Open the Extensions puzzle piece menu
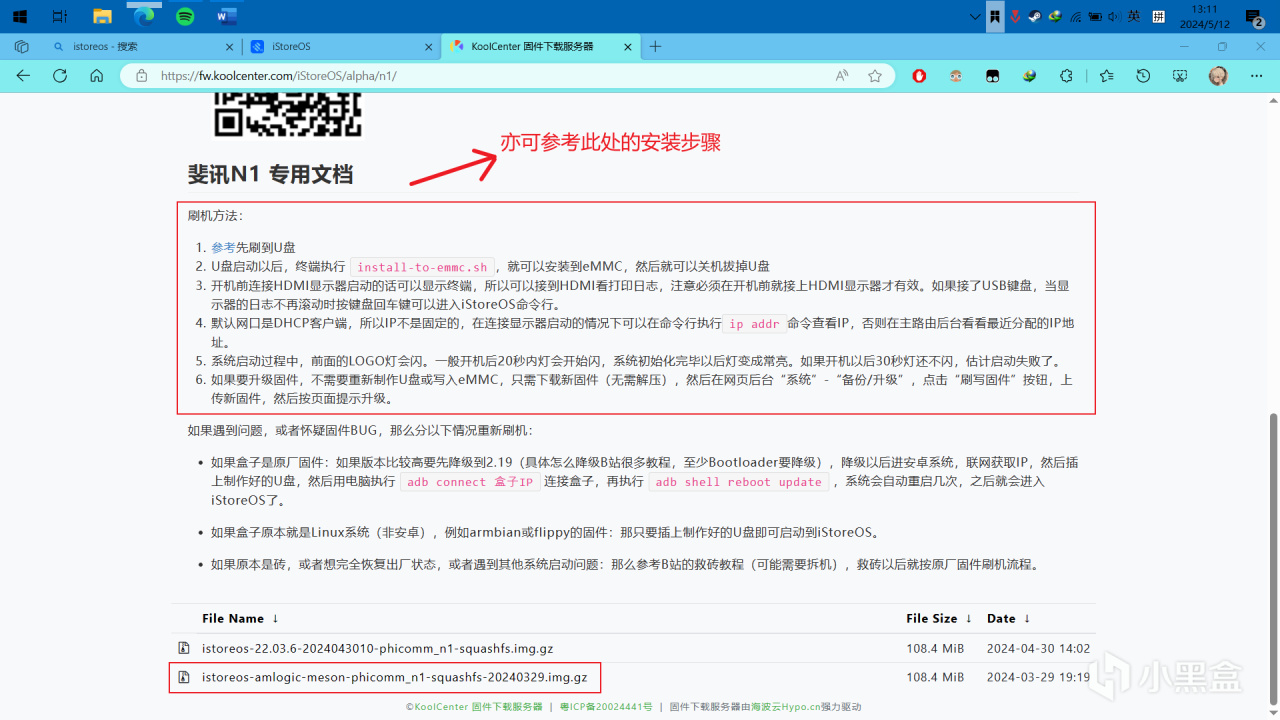1280x720 pixels. point(1066,76)
